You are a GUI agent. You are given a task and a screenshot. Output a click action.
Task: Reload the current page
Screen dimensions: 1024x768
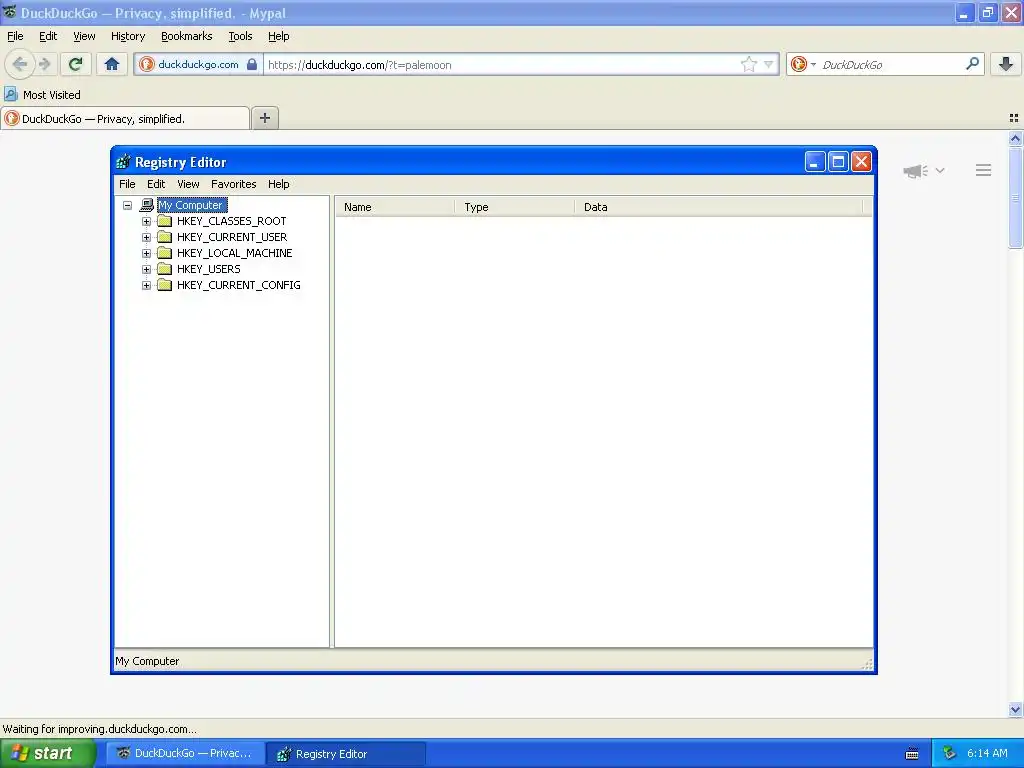[76, 64]
